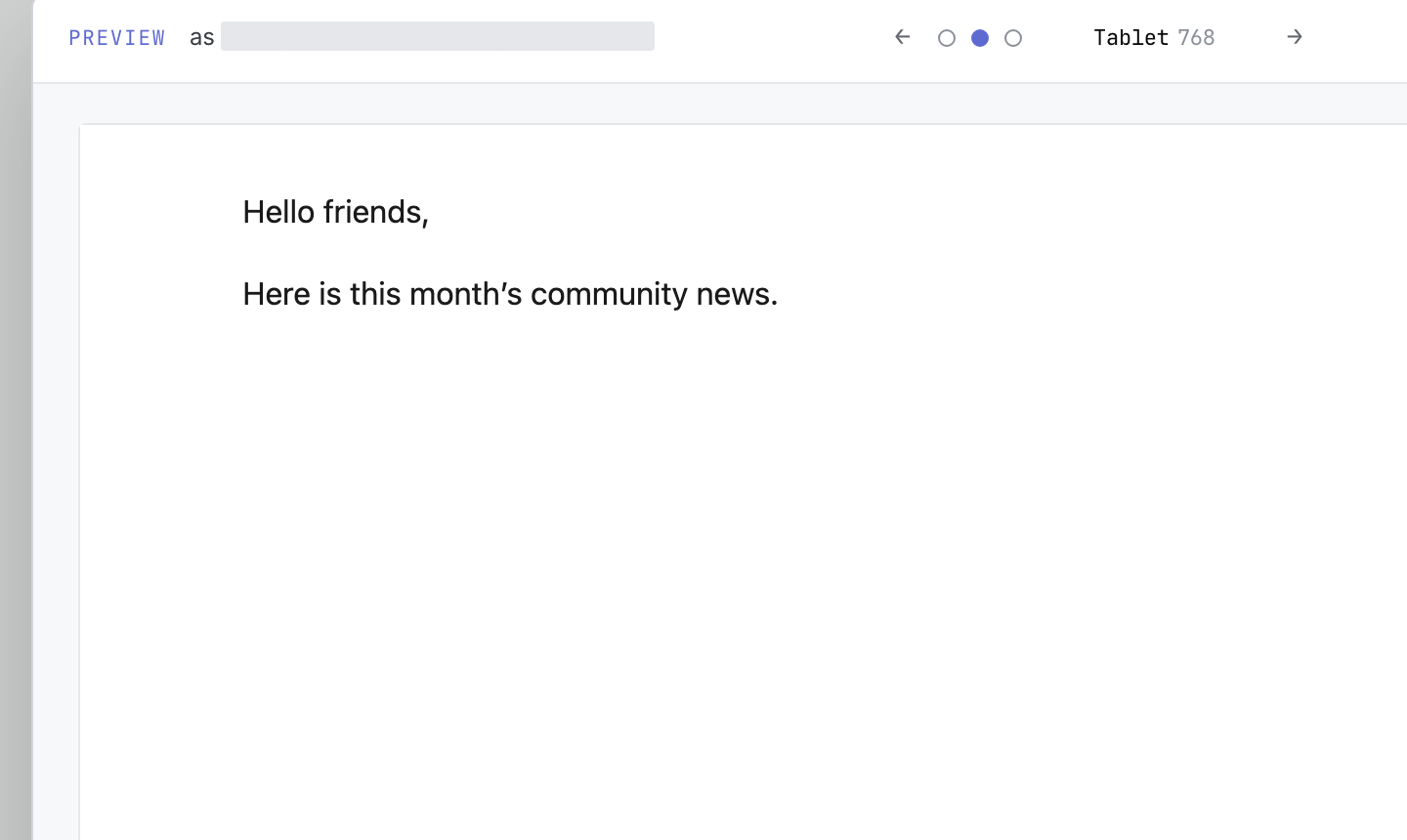The image size is (1407, 840).
Task: Click the PREVIEW mode label
Action: [117, 37]
